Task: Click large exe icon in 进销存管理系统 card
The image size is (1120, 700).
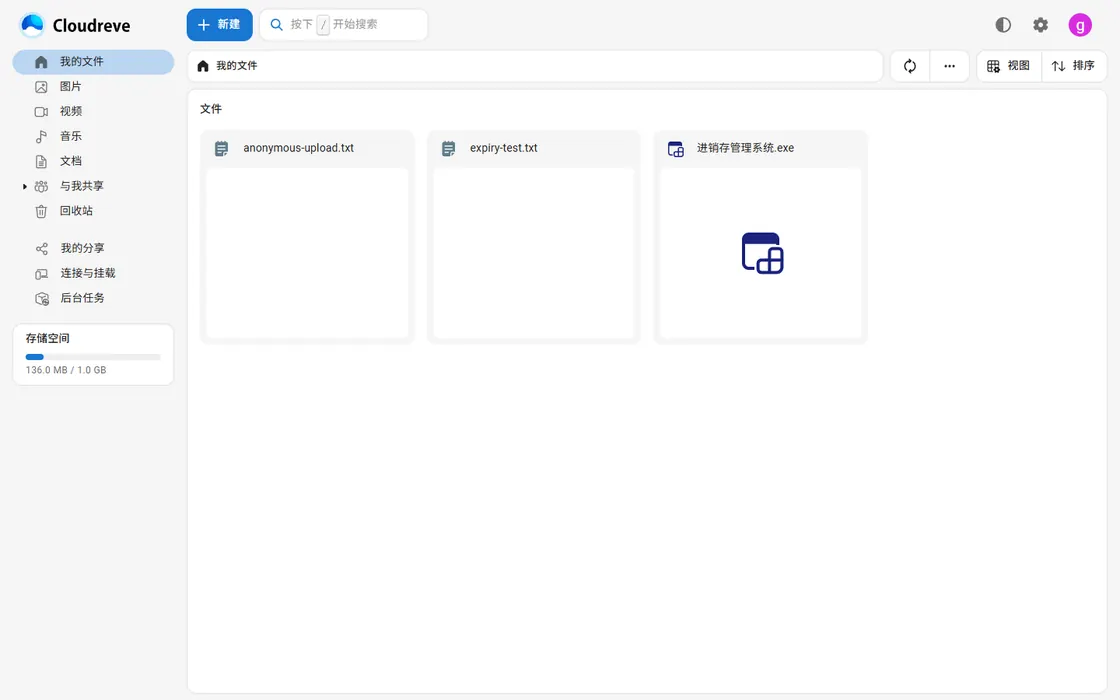Action: click(x=762, y=253)
